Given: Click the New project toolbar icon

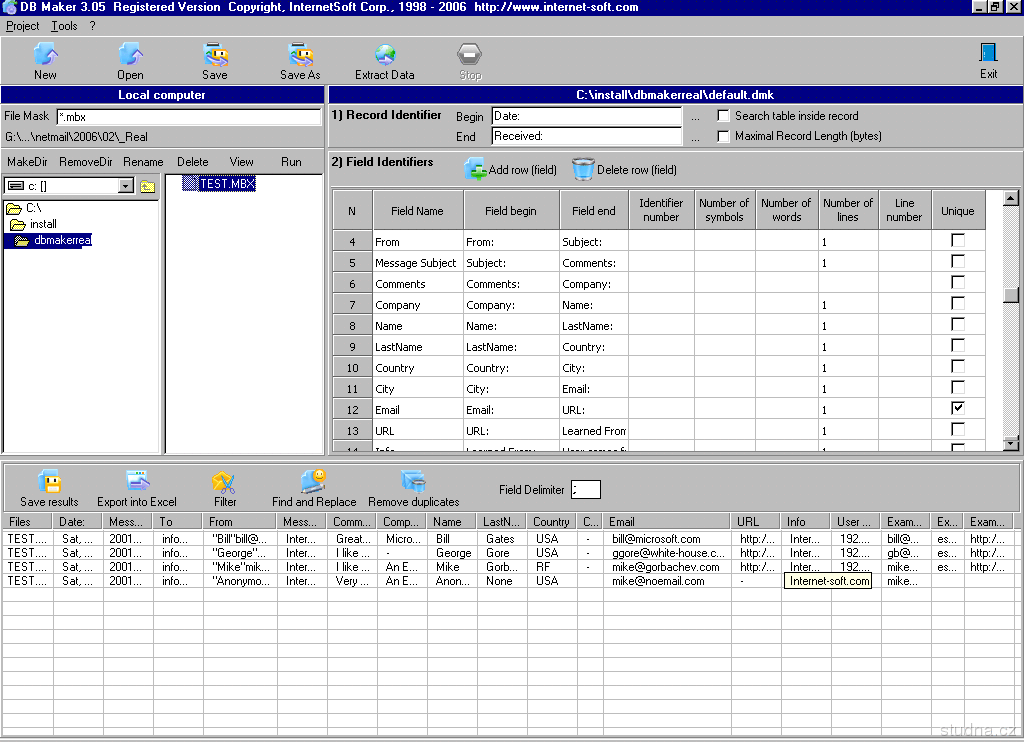Looking at the screenshot, I should 45,55.
